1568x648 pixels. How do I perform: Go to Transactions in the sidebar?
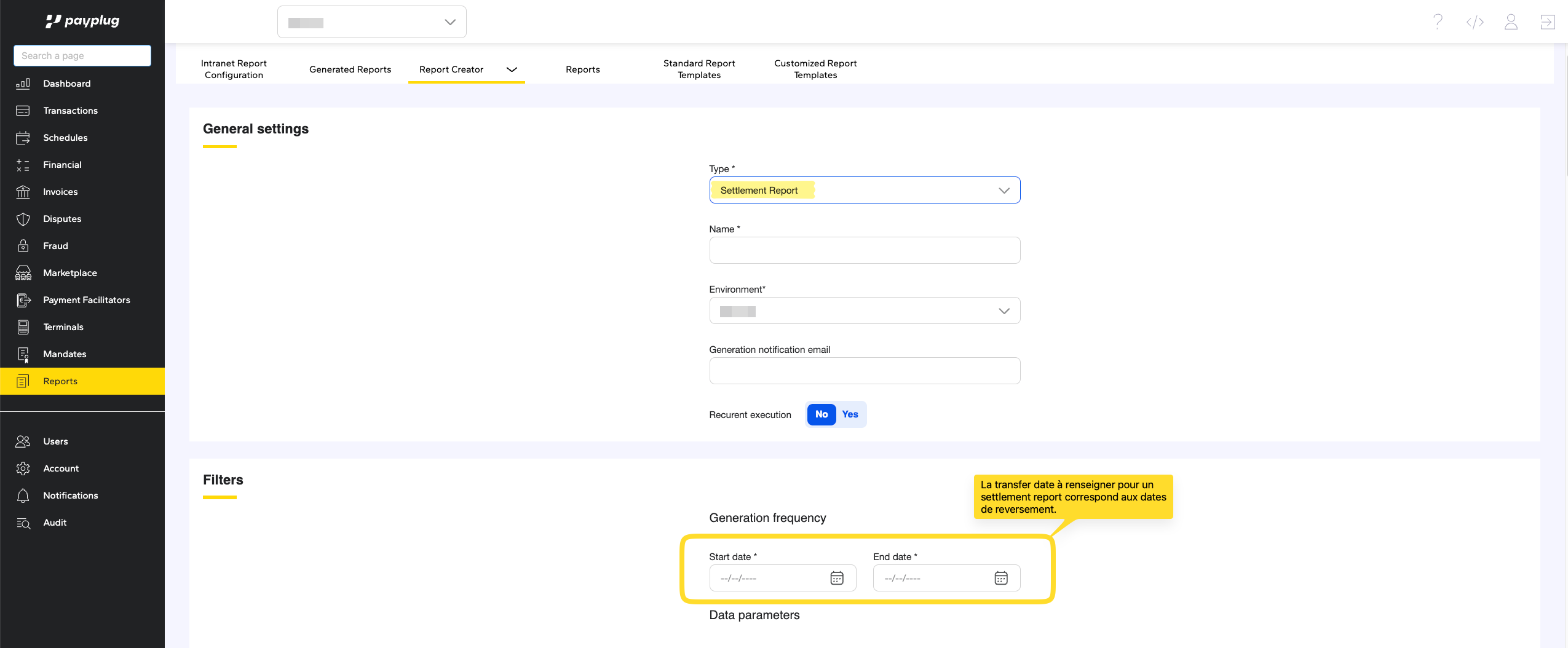(70, 111)
